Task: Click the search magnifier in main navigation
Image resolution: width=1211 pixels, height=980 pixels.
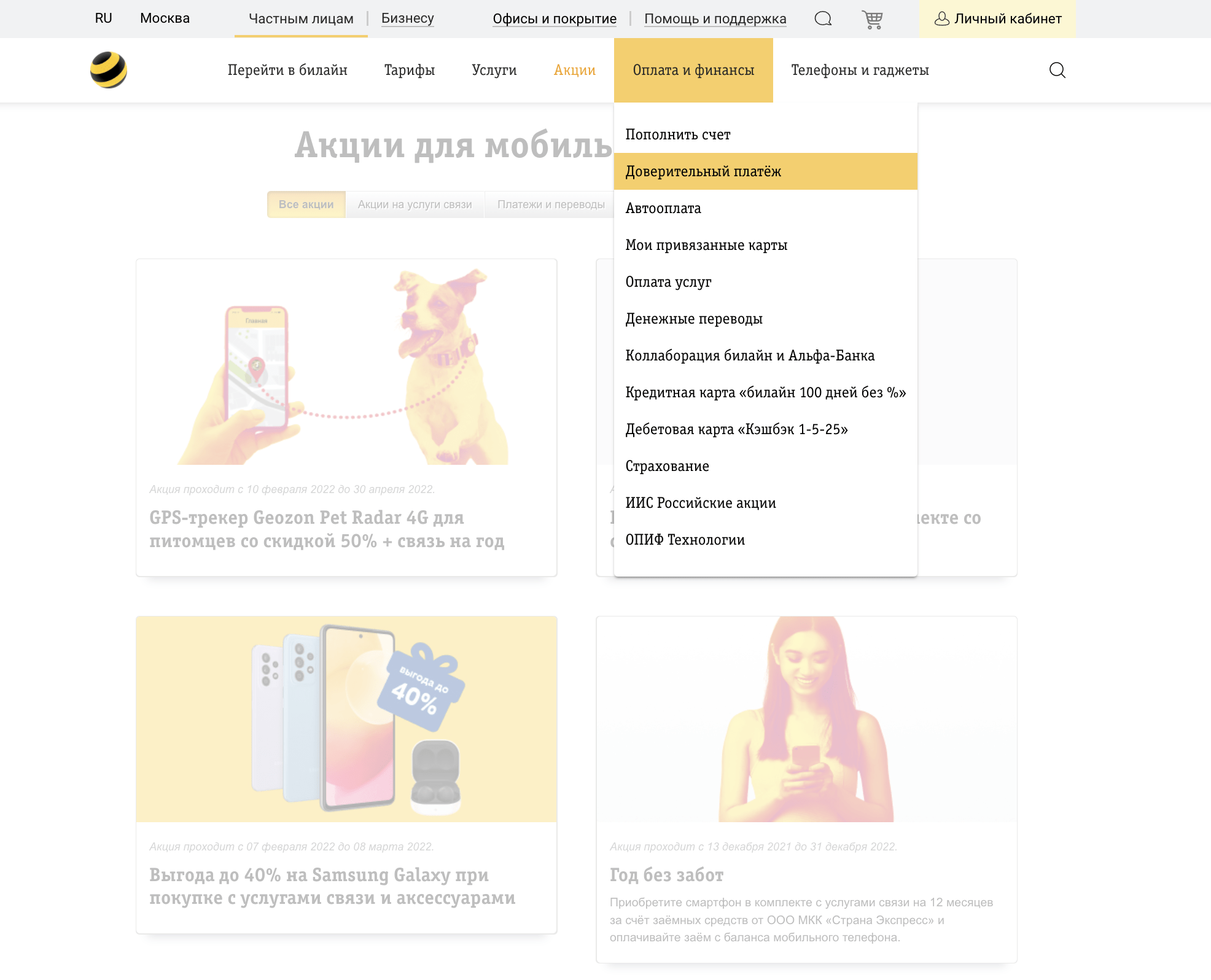Action: pos(1057,70)
